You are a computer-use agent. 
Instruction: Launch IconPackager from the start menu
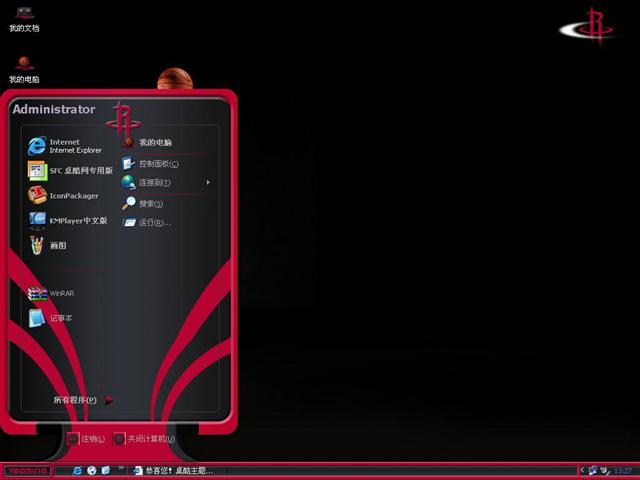[64, 196]
